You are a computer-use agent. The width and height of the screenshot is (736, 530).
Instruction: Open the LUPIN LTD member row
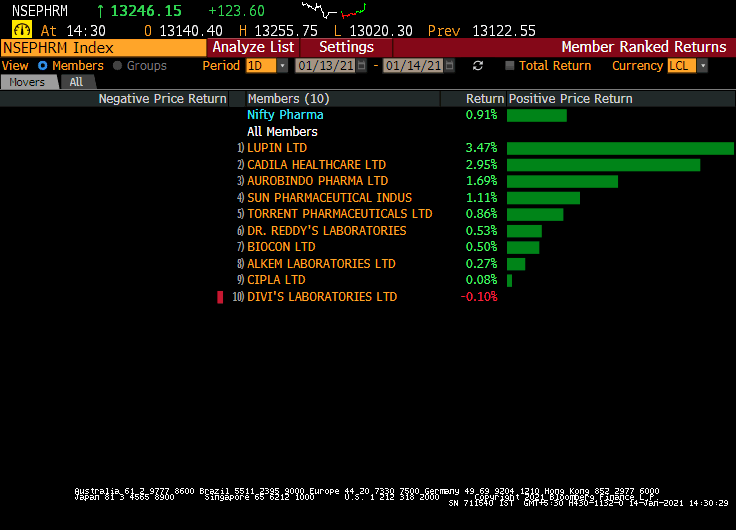point(277,148)
